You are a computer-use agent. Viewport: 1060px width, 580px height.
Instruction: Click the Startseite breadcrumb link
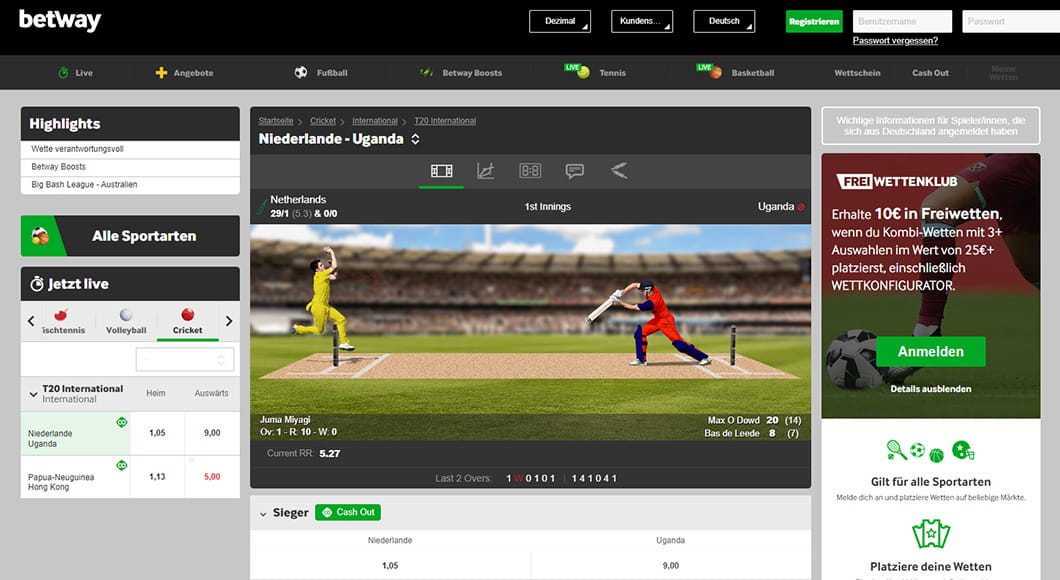276,121
